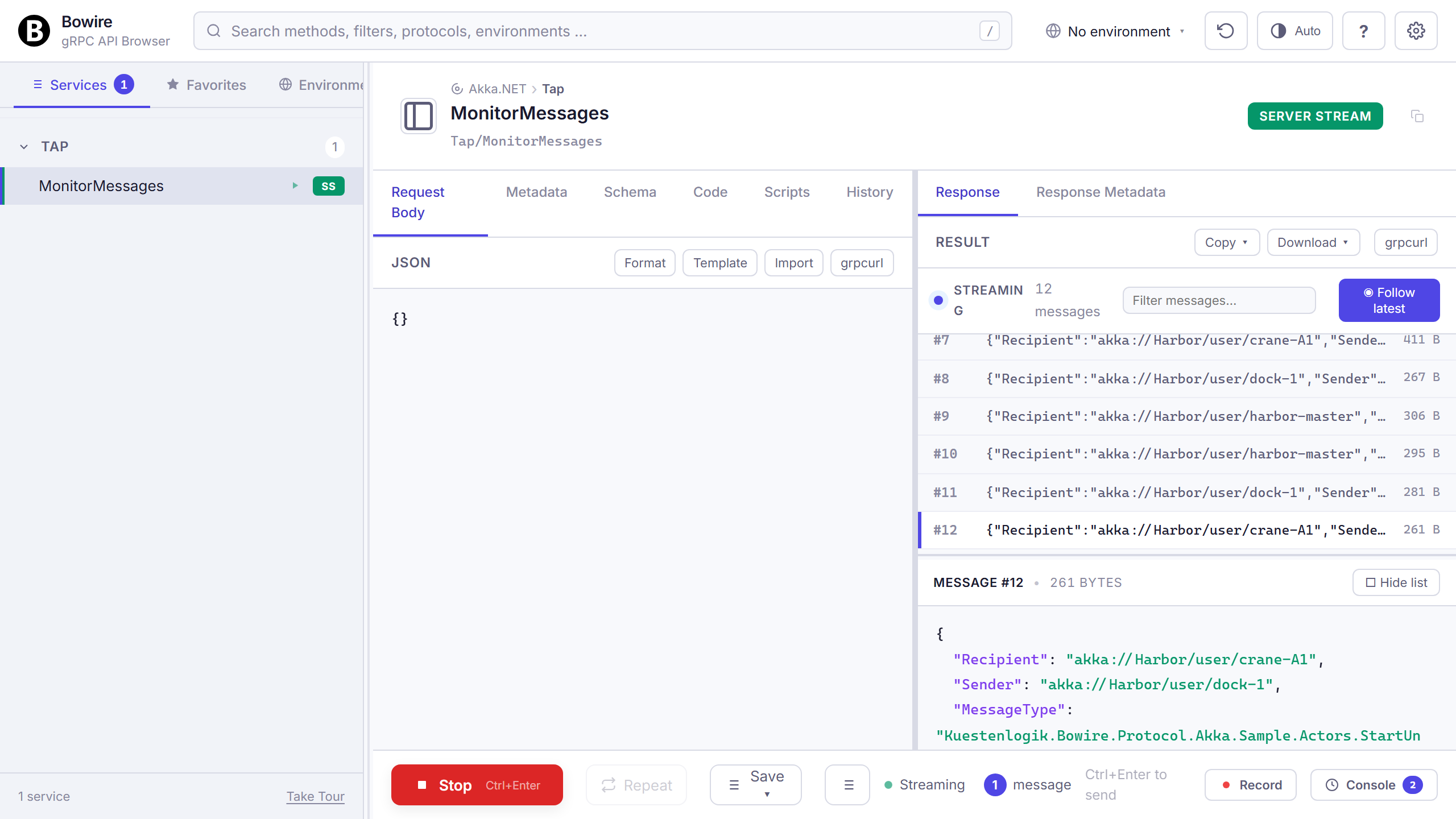Open the Download dropdown in Result
The image size is (1456, 819).
1313,242
